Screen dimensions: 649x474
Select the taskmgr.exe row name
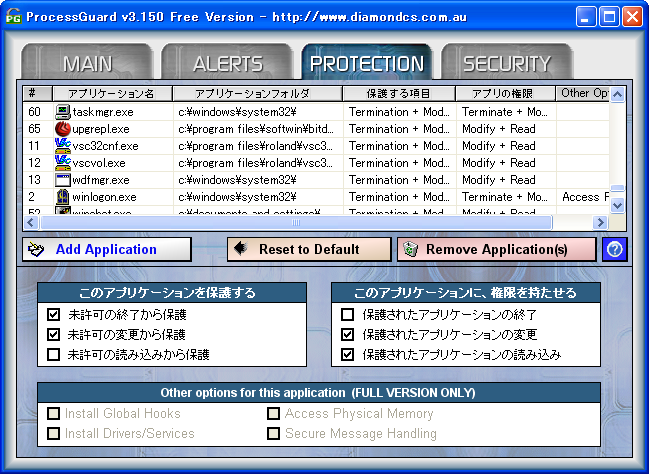pos(103,112)
